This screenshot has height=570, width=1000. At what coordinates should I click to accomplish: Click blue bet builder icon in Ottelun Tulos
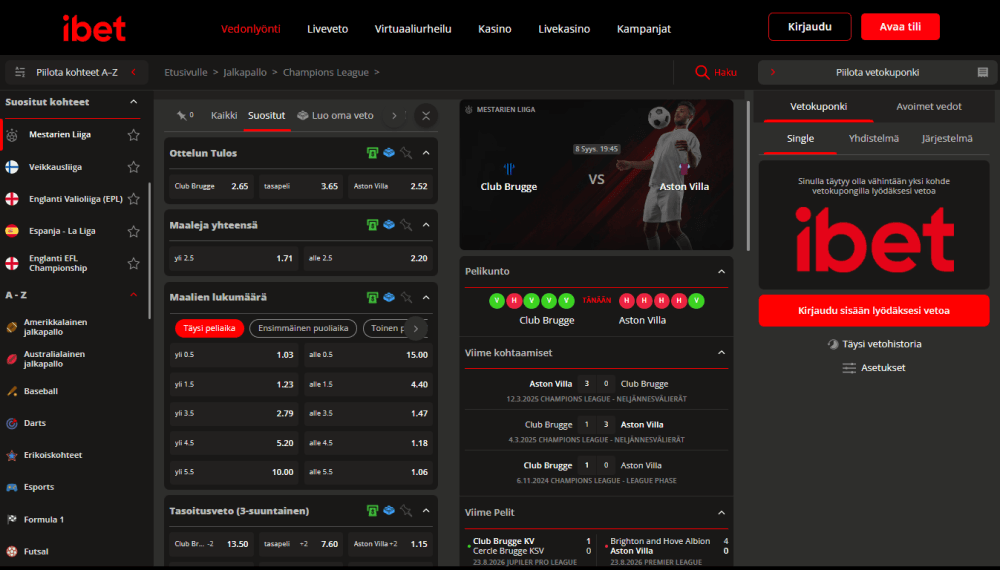pyautogui.click(x=389, y=153)
